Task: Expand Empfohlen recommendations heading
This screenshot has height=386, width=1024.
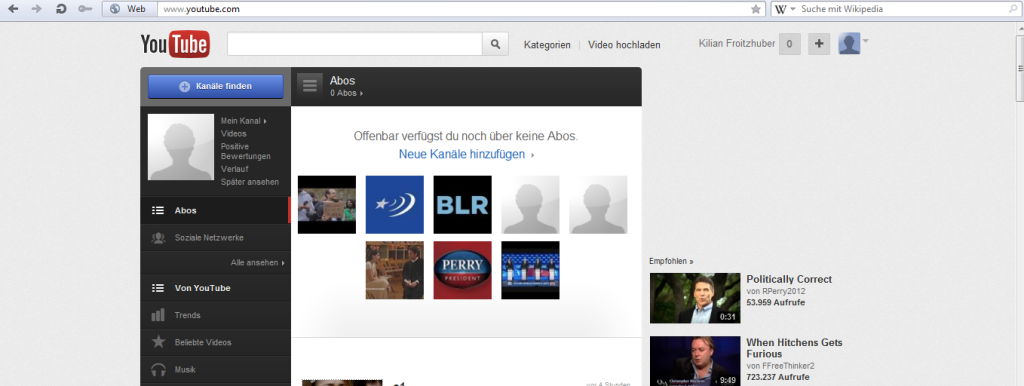Action: click(x=671, y=261)
